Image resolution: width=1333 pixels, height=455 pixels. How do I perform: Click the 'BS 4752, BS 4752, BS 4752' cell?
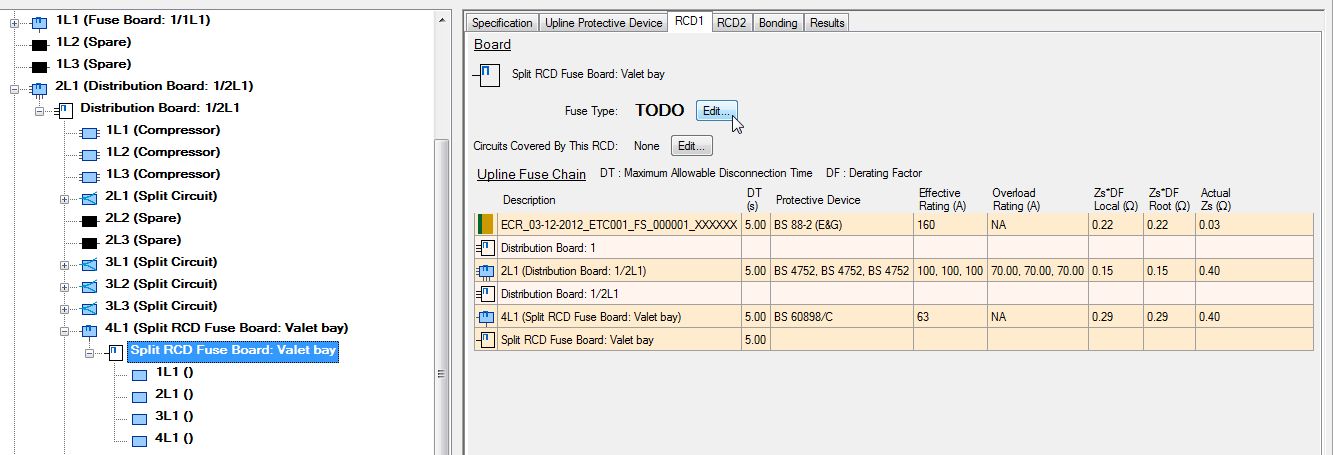[843, 271]
